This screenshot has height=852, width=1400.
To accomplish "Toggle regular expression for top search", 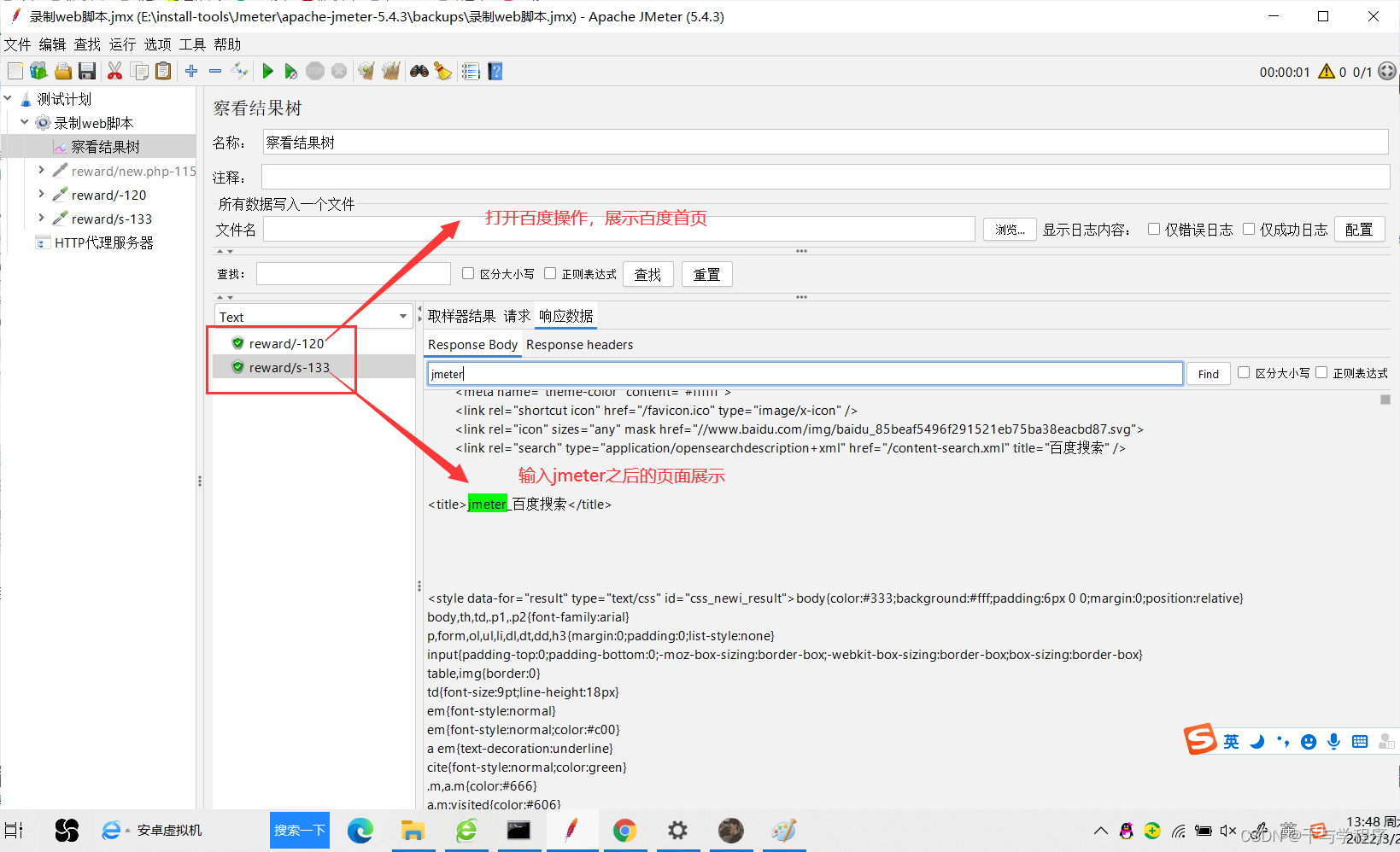I will pyautogui.click(x=550, y=273).
